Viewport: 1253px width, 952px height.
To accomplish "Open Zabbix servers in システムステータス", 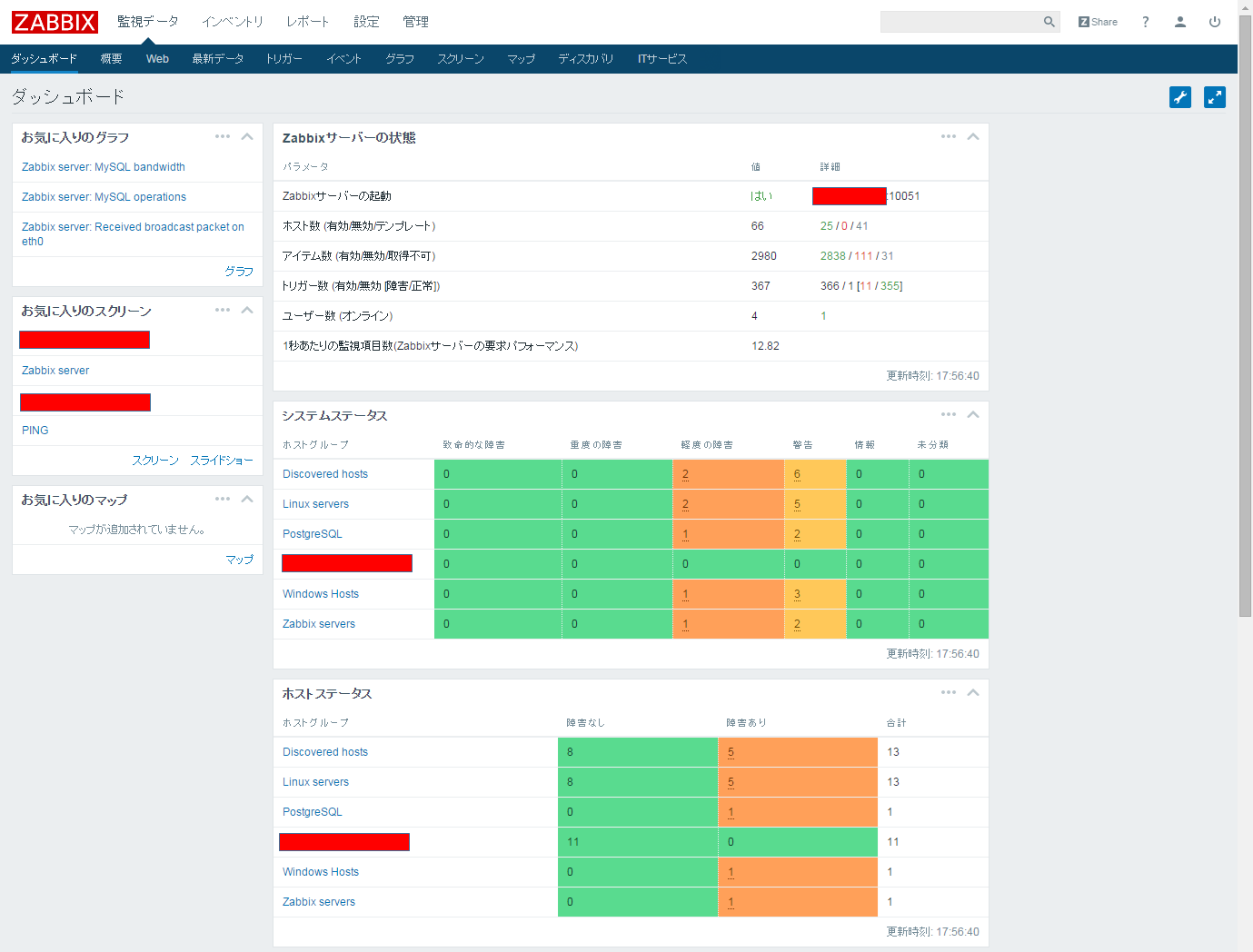I will (x=319, y=624).
